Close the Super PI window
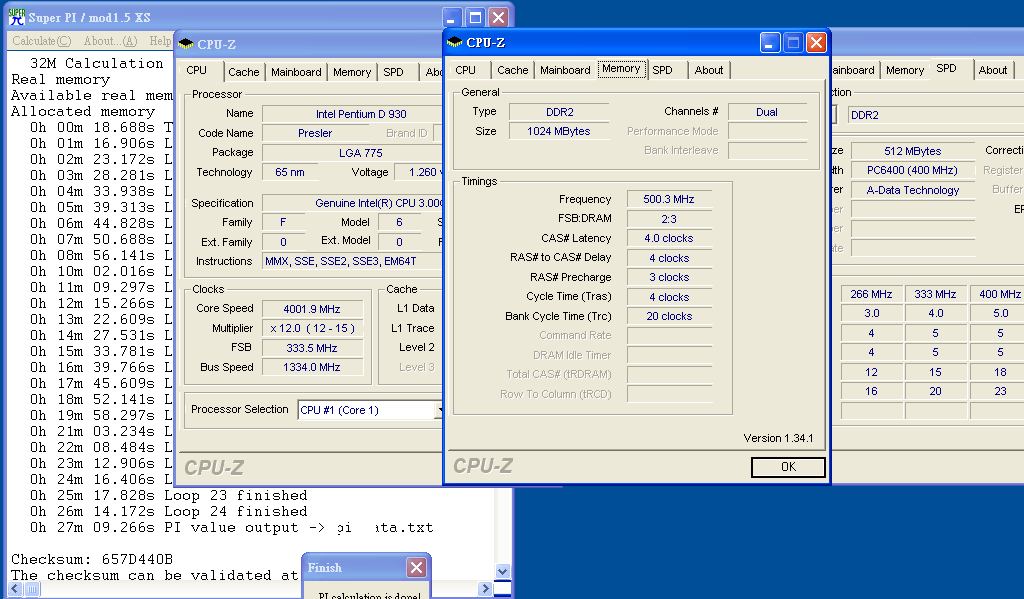This screenshot has width=1024, height=599. [498, 18]
